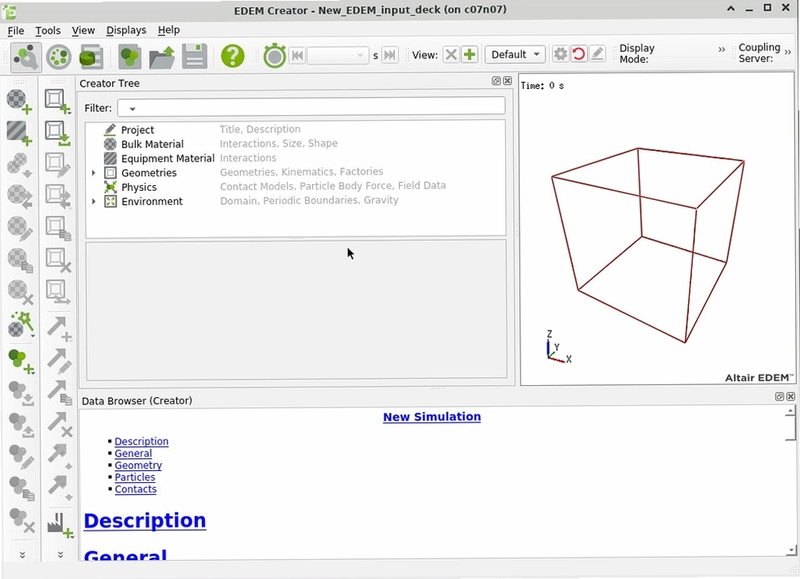
Task: Import particle with spheres download icon
Action: [x=20, y=393]
